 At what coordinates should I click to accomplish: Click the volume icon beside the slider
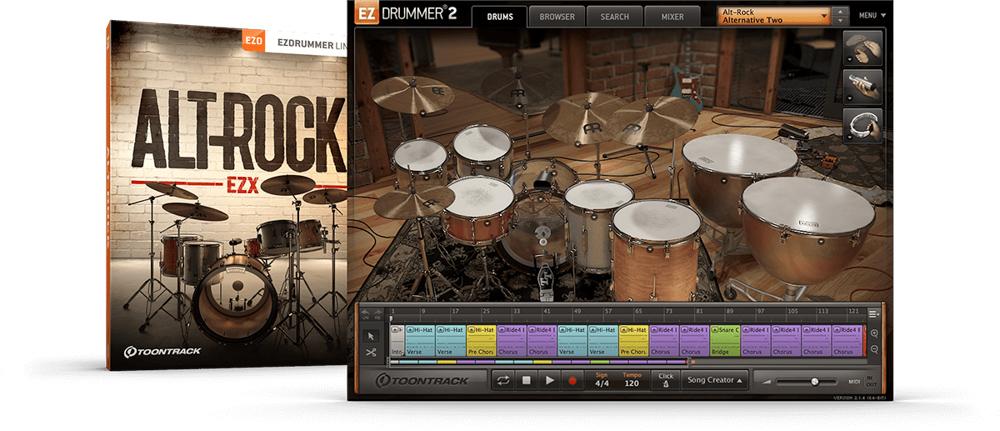click(766, 382)
